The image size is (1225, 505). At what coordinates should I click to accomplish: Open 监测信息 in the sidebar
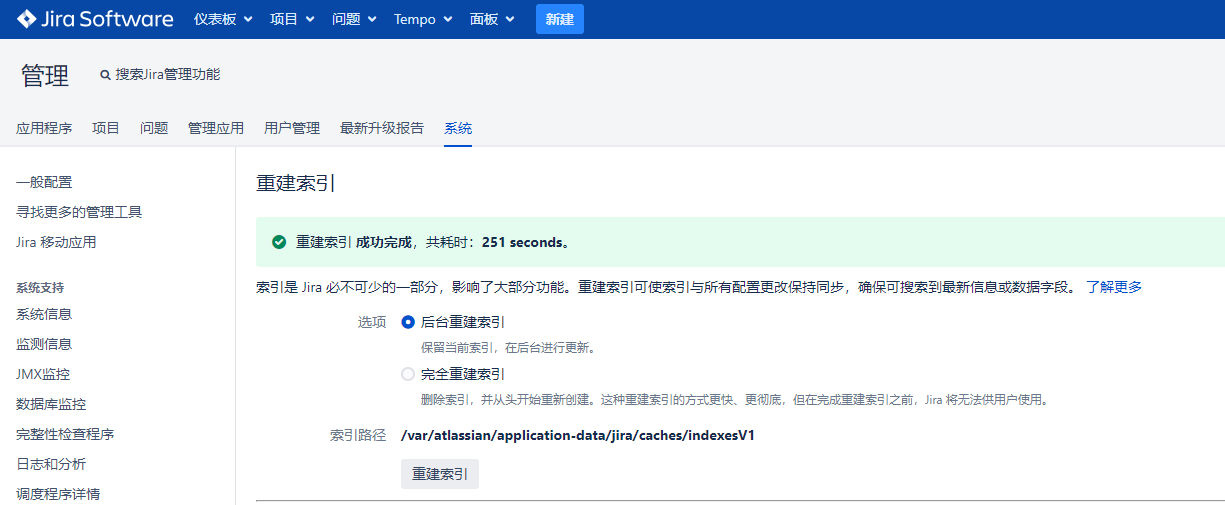[44, 344]
